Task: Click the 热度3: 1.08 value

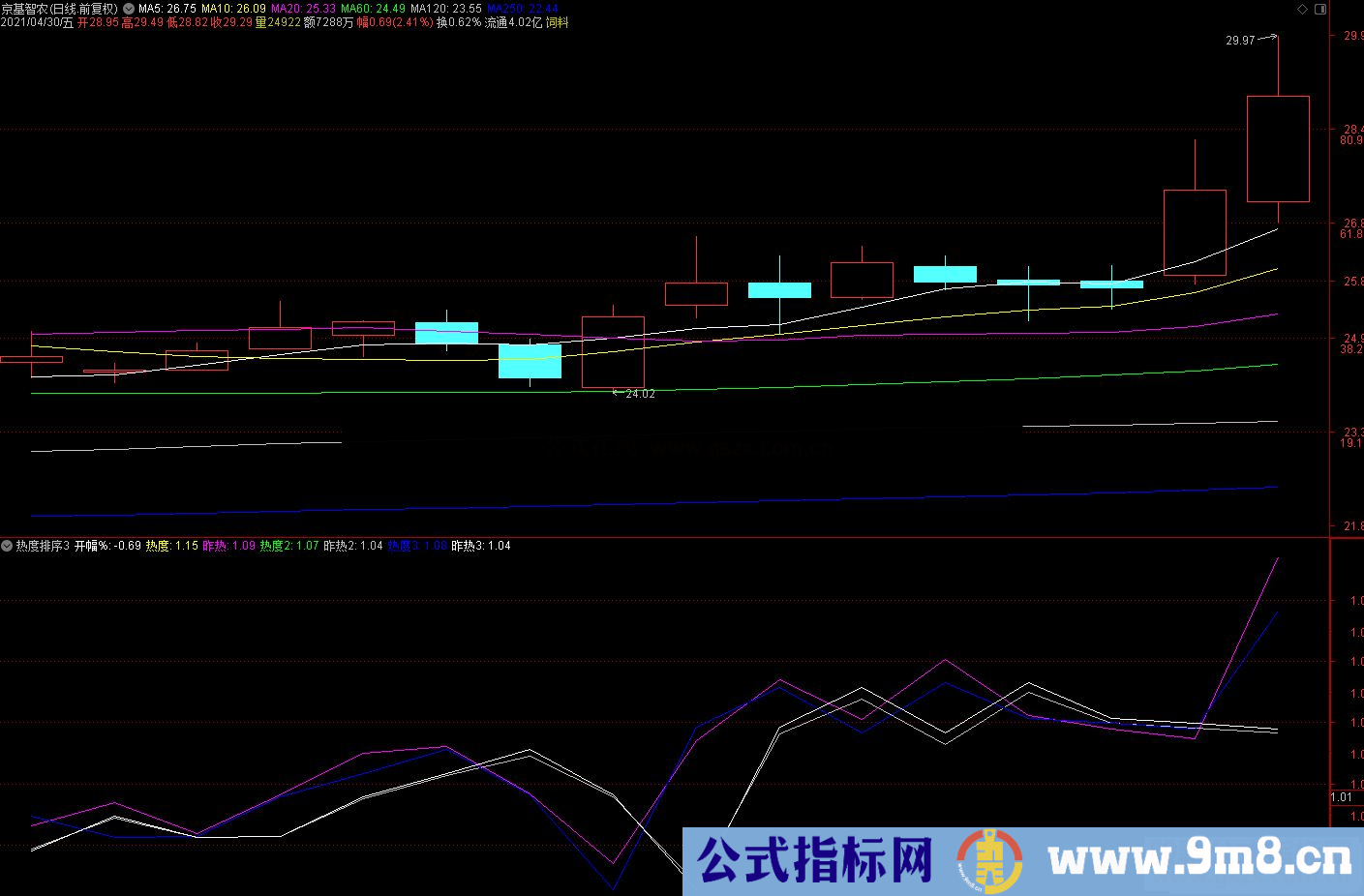Action: coord(417,546)
